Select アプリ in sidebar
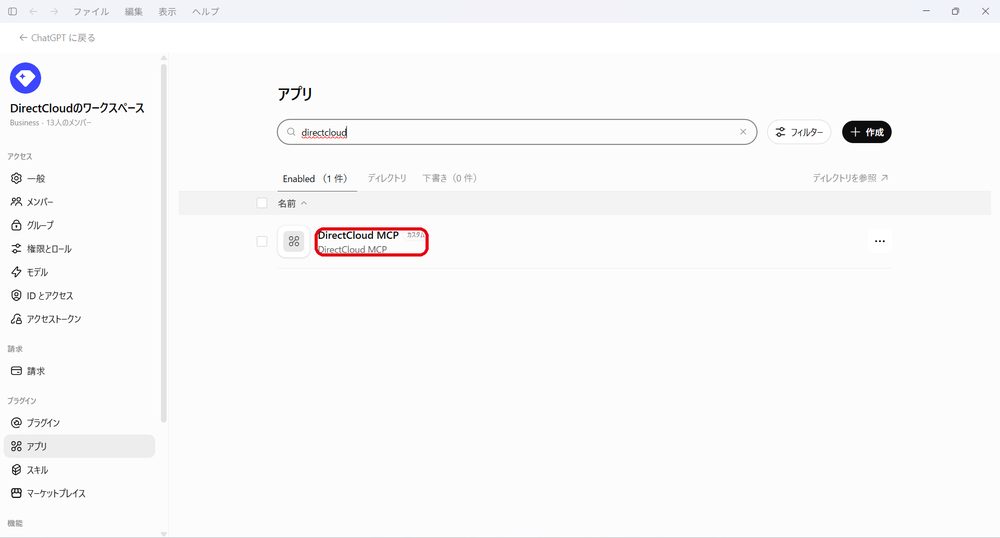This screenshot has height=538, width=1000. [80, 446]
